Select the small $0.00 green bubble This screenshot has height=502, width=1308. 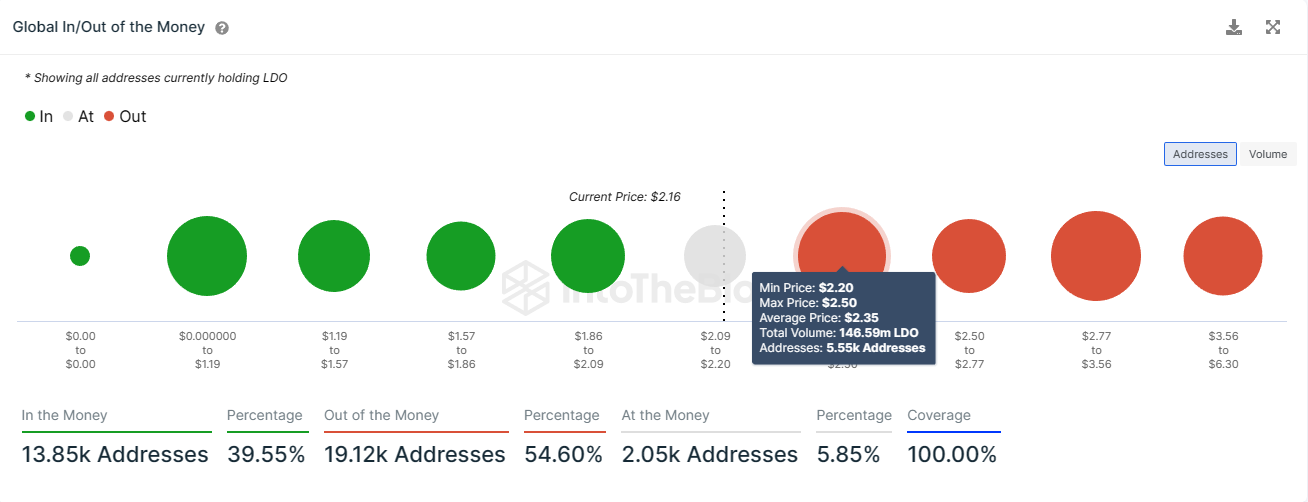80,256
